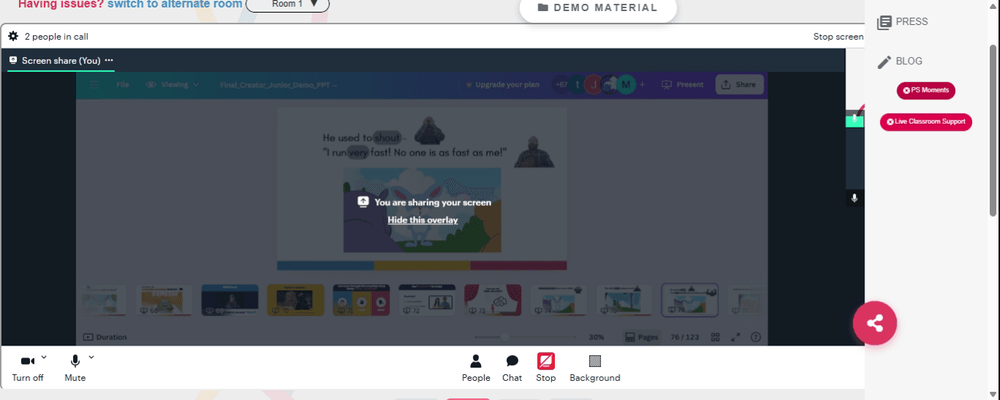Click the 76 / 123 page counter
Image resolution: width=1000 pixels, height=400 pixels.
click(685, 337)
